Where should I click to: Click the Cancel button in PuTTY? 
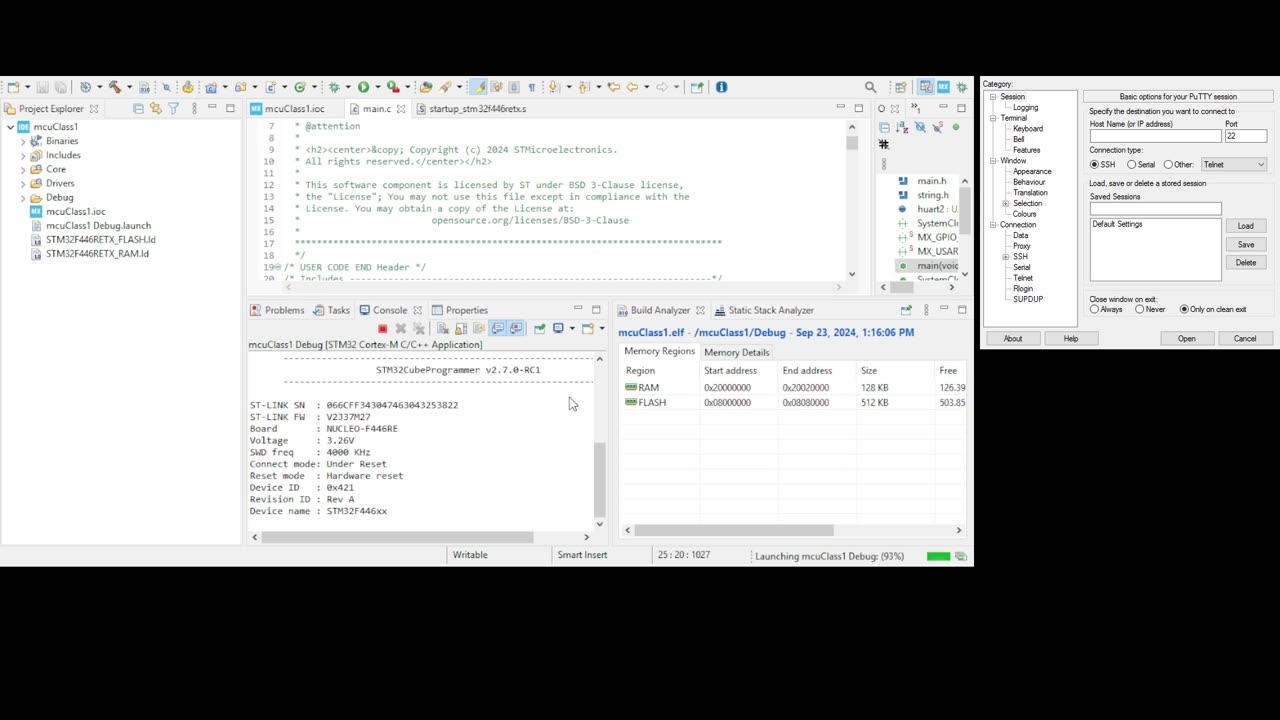coord(1244,339)
